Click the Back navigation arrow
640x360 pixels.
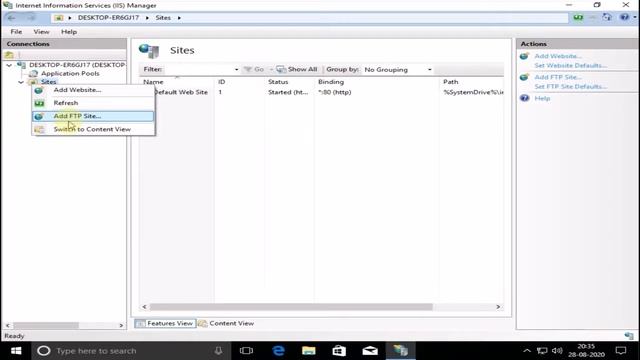pyautogui.click(x=11, y=18)
